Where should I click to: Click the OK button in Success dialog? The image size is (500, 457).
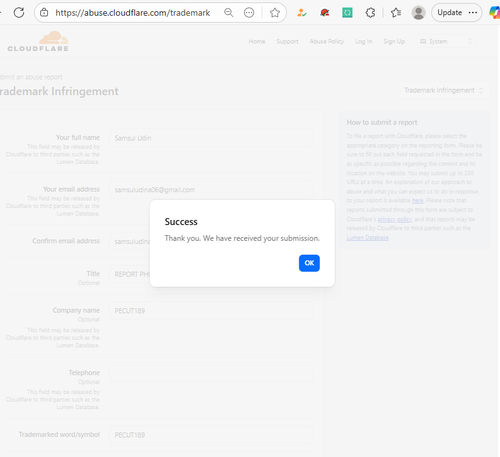pyautogui.click(x=309, y=263)
